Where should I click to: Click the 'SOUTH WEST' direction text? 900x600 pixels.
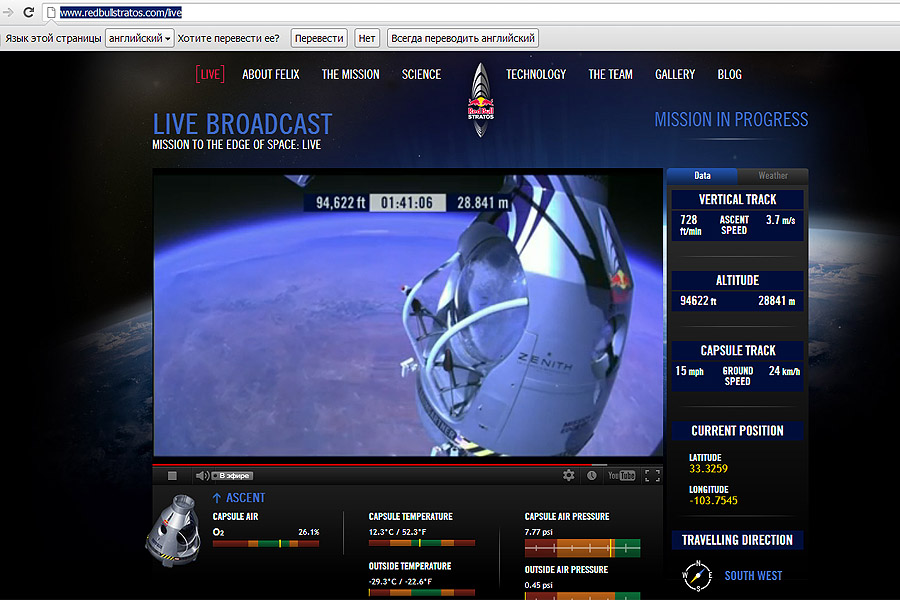click(753, 576)
